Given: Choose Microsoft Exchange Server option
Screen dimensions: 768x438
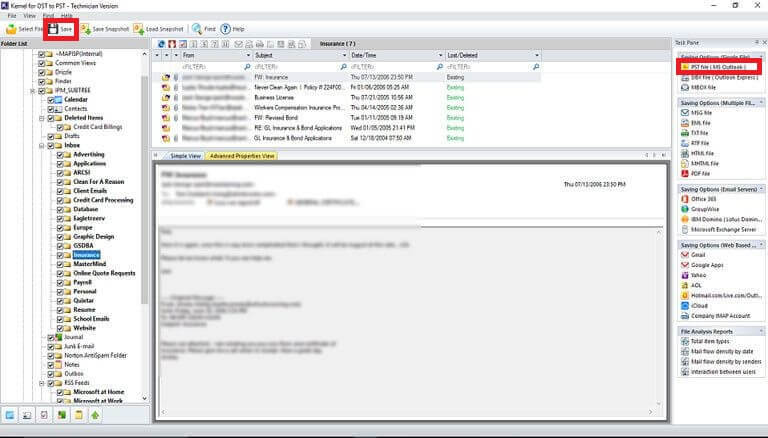Looking at the screenshot, I should [x=719, y=229].
